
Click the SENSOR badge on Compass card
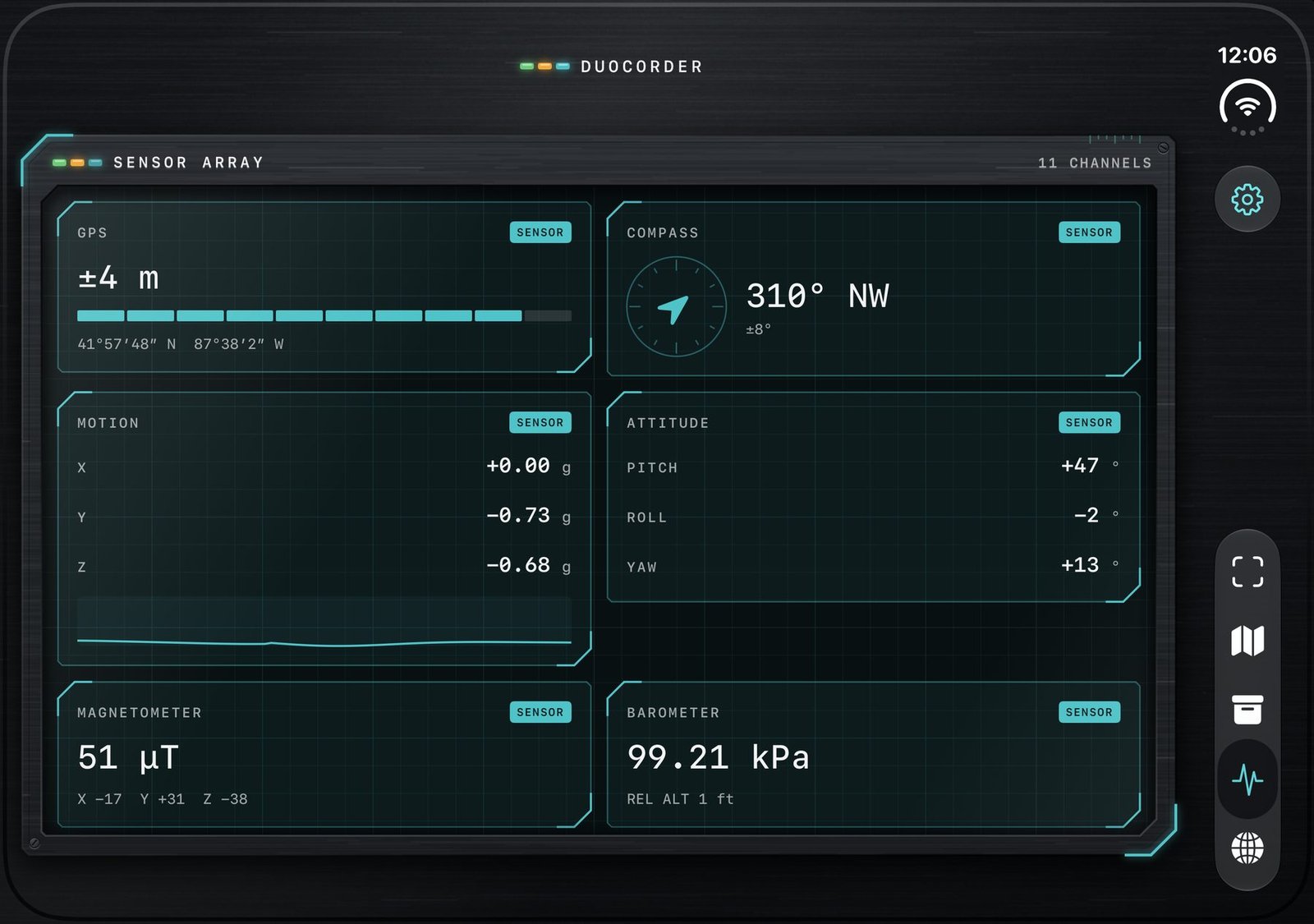click(1089, 232)
